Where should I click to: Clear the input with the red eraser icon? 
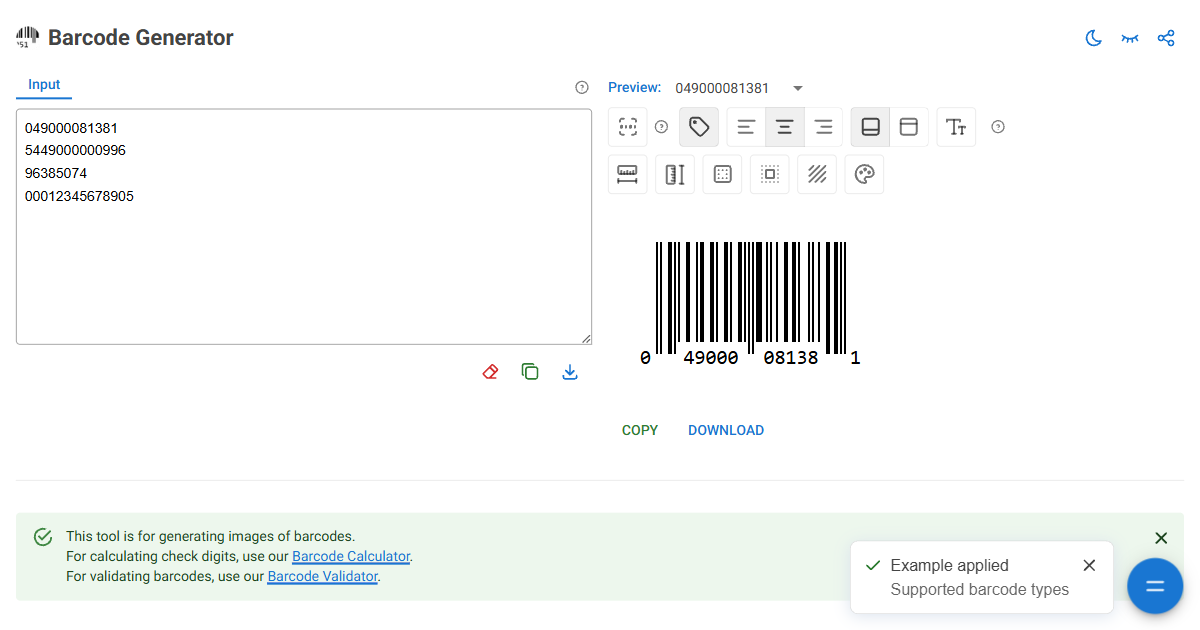(x=490, y=371)
